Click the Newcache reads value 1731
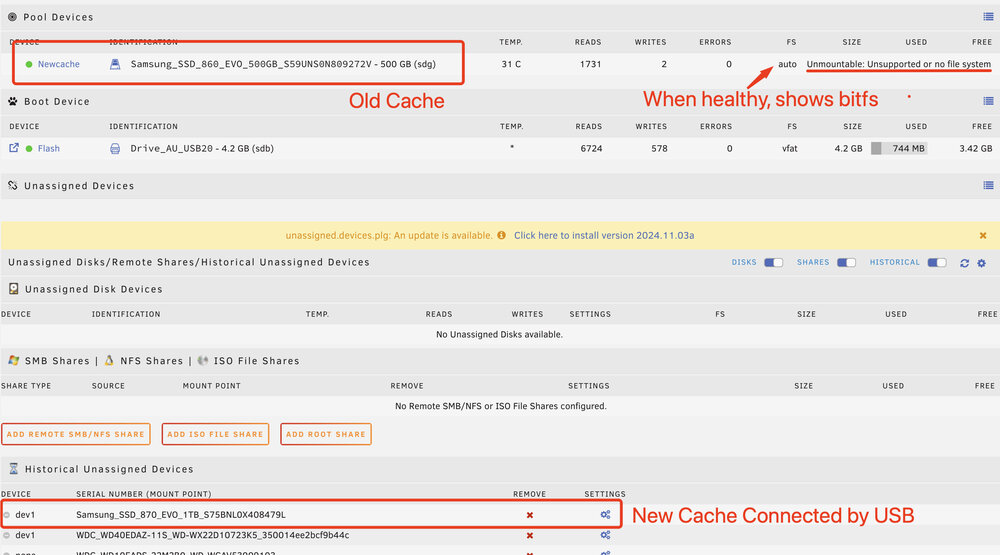 [x=591, y=64]
